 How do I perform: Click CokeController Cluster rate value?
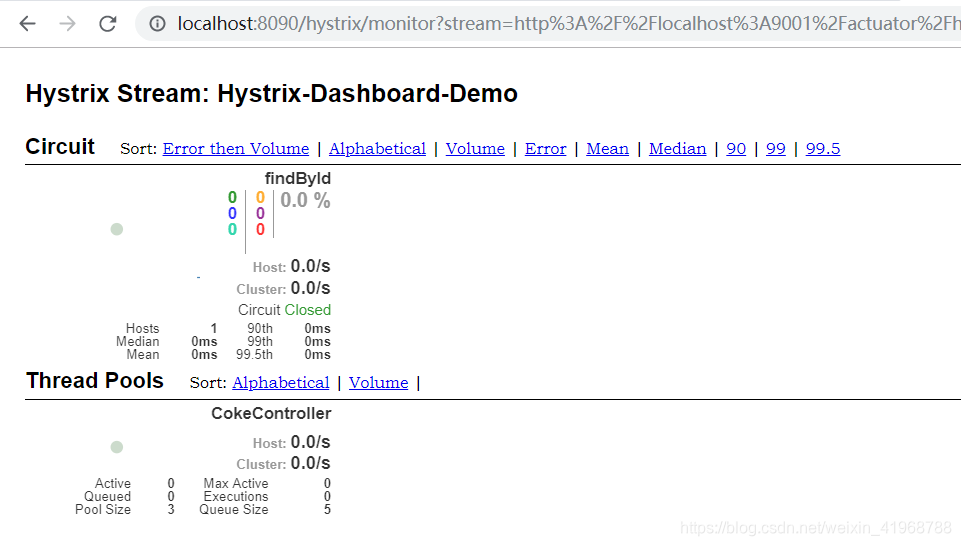click(x=310, y=463)
